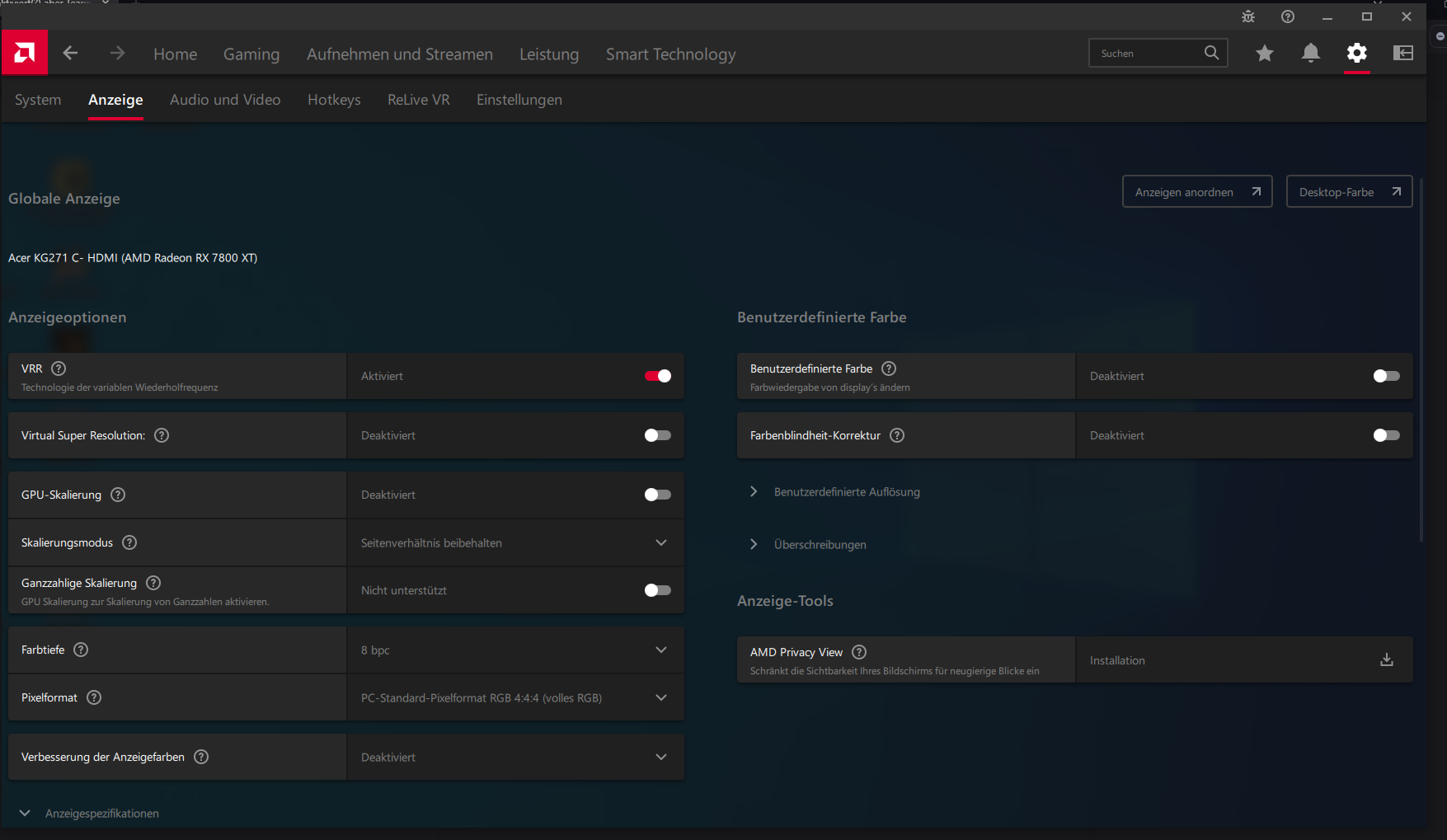Open the Gaming menu
This screenshot has width=1447, height=840.
click(251, 54)
